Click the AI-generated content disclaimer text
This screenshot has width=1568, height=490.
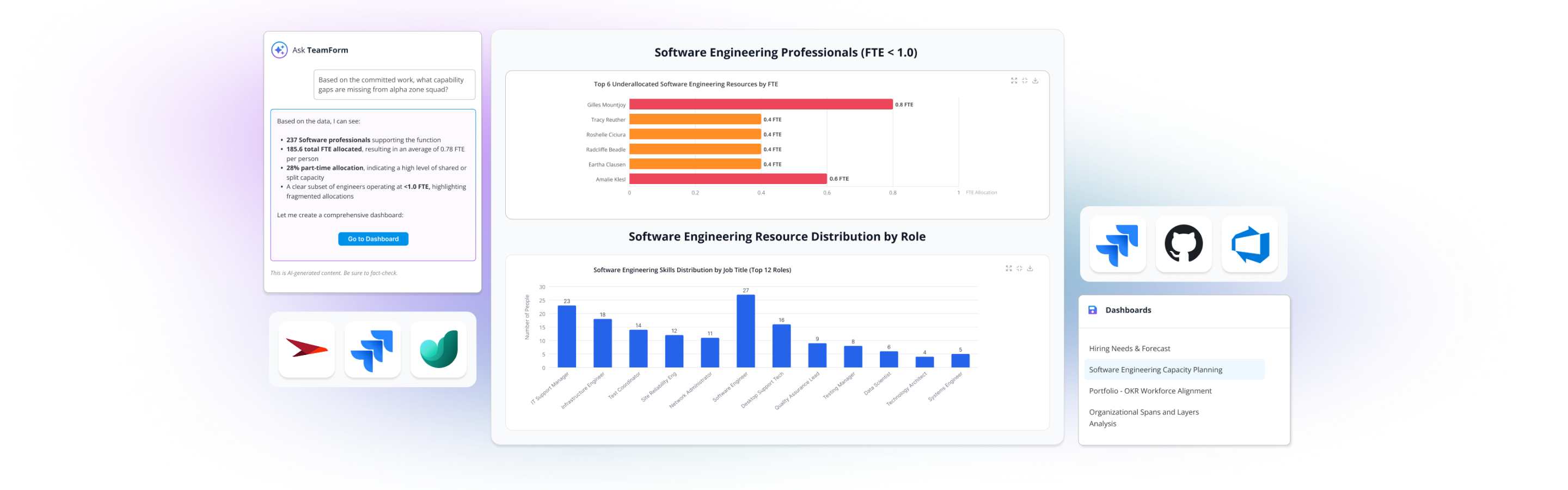334,273
